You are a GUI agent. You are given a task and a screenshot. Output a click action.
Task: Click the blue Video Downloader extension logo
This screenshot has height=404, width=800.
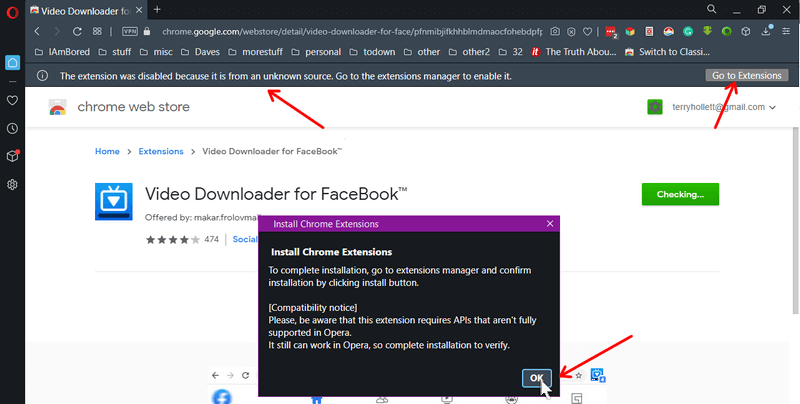[114, 201]
